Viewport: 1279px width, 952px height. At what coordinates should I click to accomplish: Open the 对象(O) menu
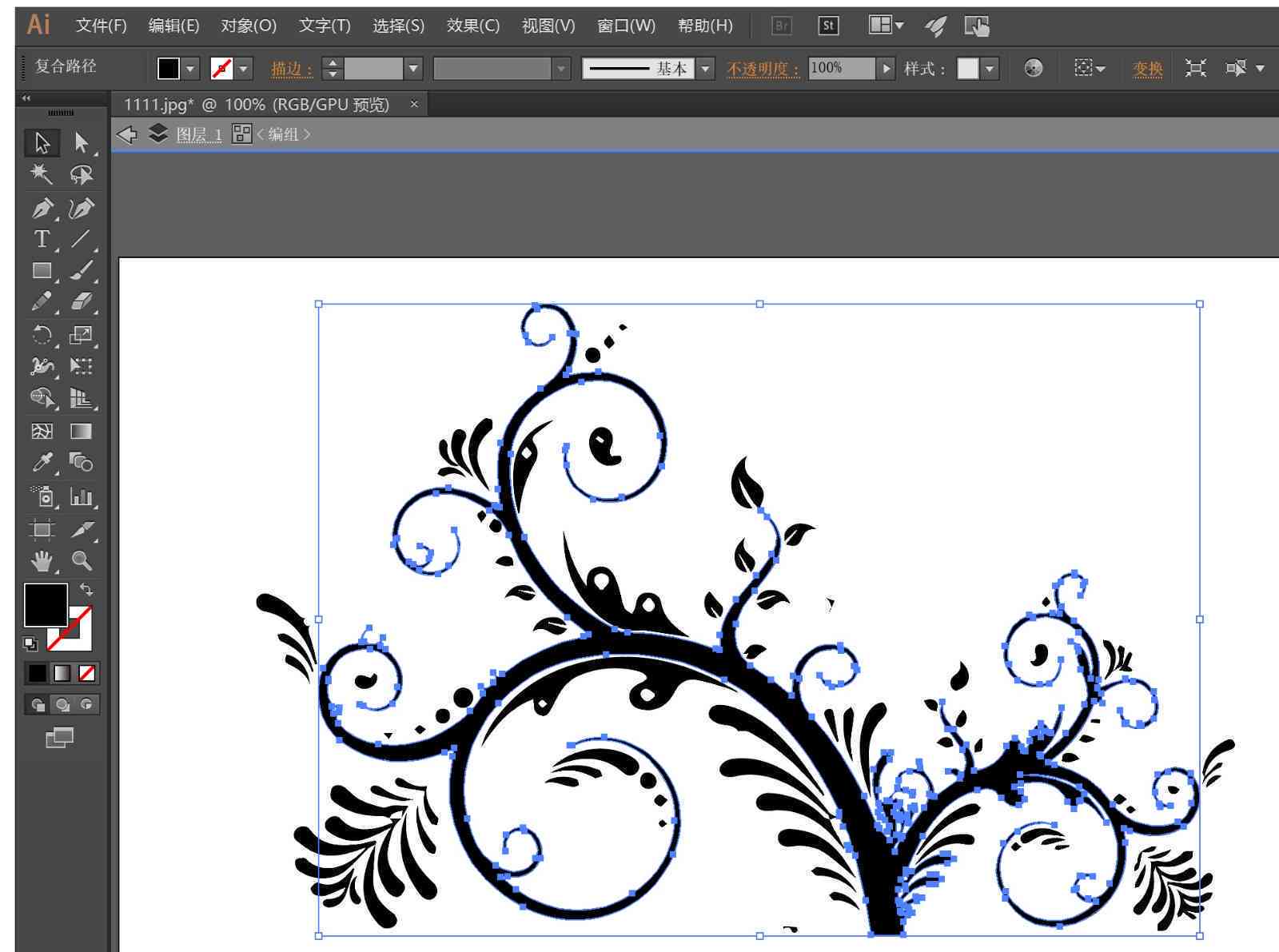(249, 26)
